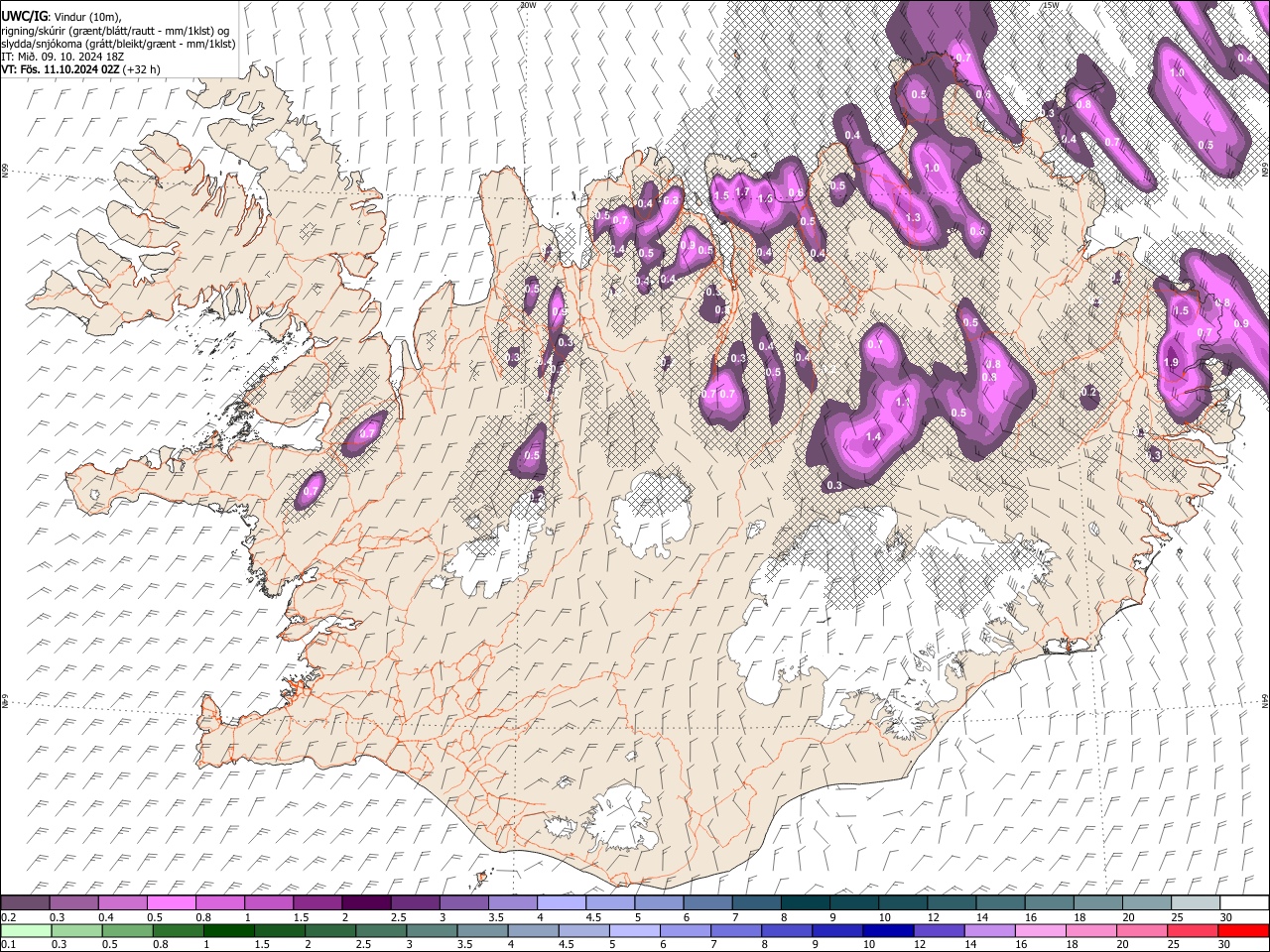The image size is (1270, 952).
Task: Pick the light lavender swatch at 4 in snow legend
Action: click(x=562, y=903)
